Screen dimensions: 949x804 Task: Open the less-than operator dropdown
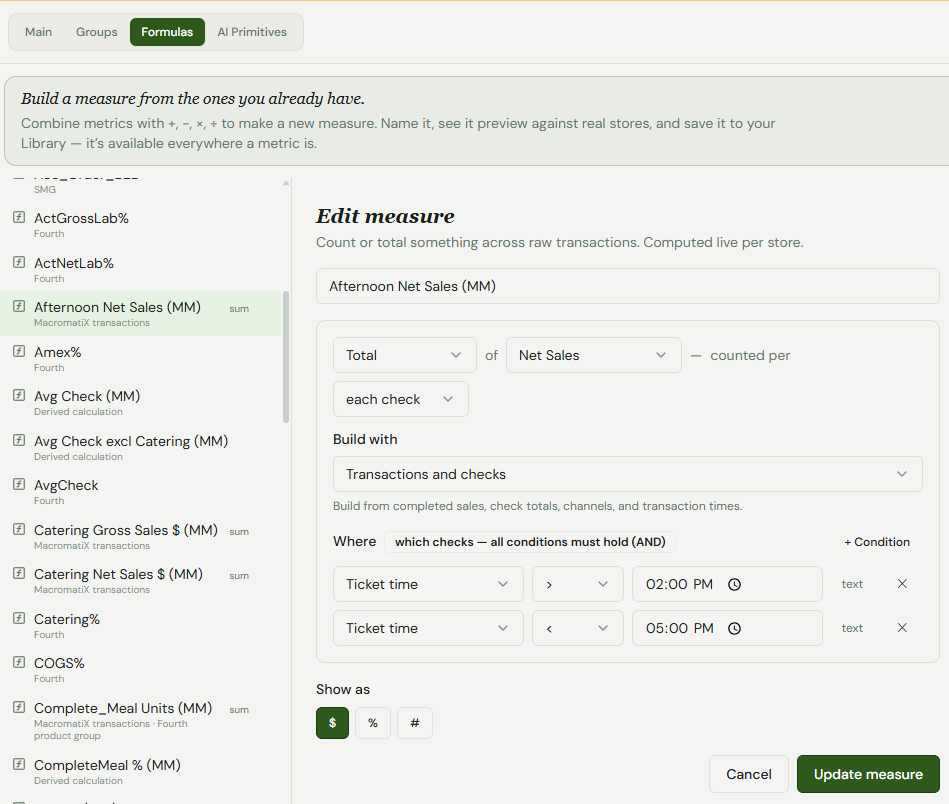tap(577, 628)
